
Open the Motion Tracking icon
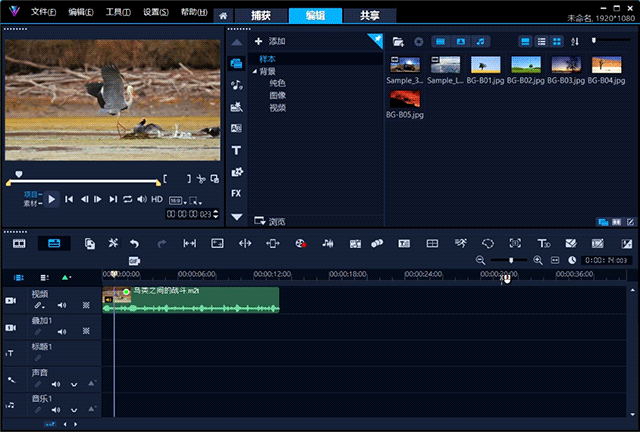pyautogui.click(x=377, y=244)
